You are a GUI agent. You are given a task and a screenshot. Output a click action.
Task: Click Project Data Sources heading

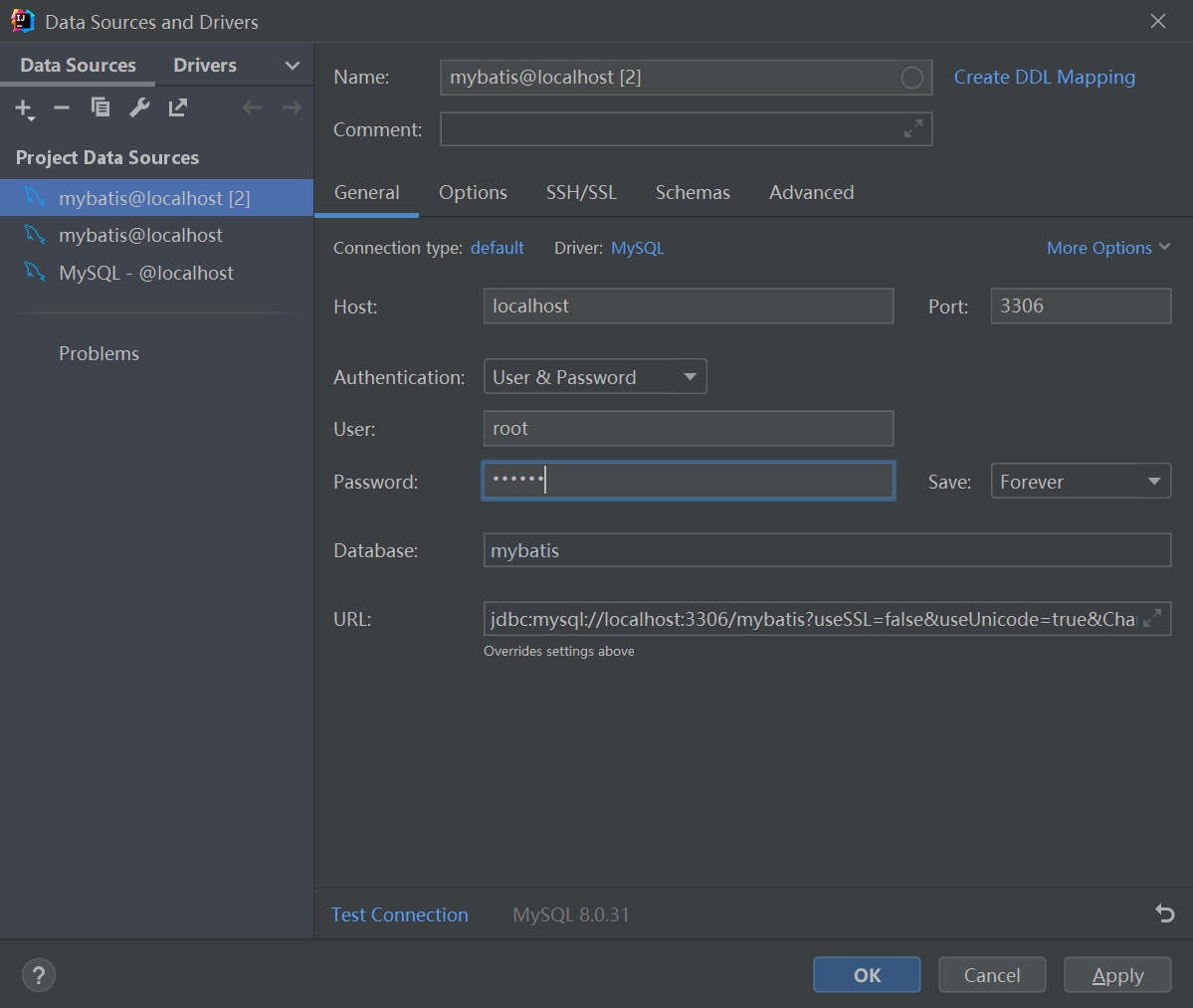pyautogui.click(x=107, y=157)
